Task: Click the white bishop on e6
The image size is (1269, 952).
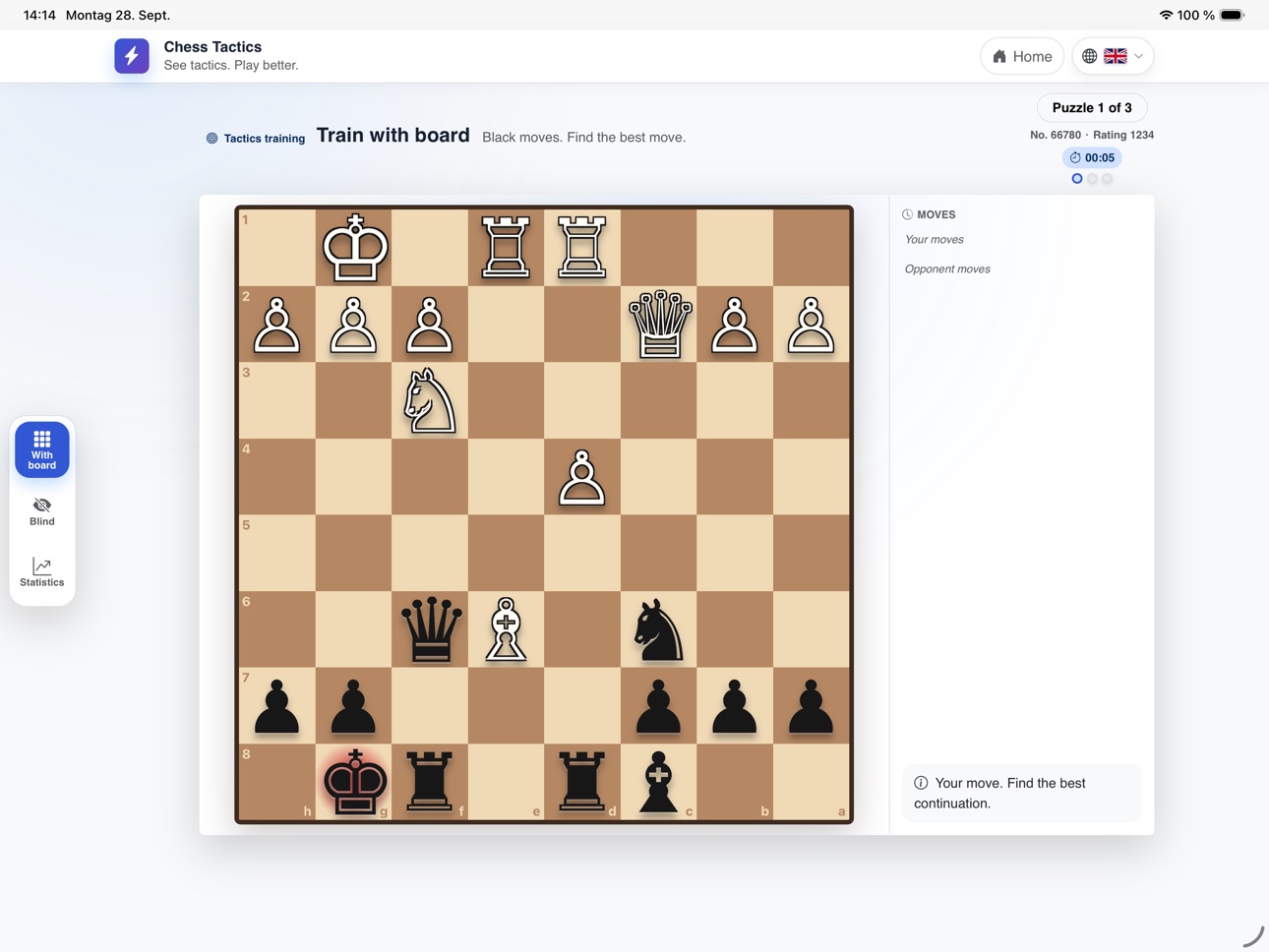Action: 507,629
